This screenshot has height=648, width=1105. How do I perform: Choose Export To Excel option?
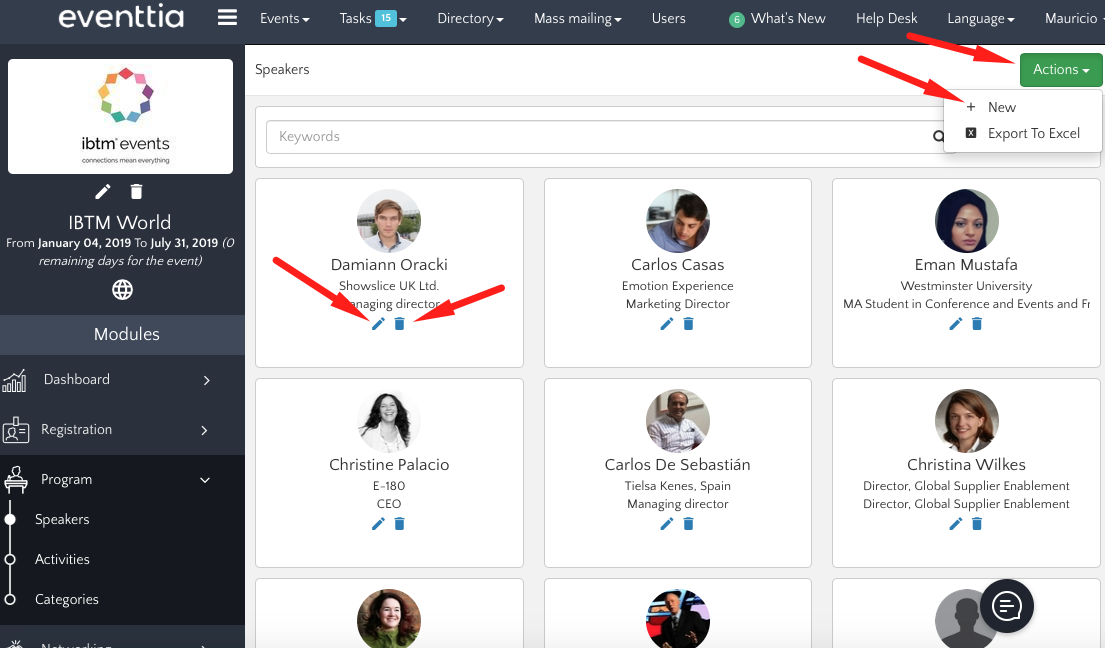click(1033, 133)
